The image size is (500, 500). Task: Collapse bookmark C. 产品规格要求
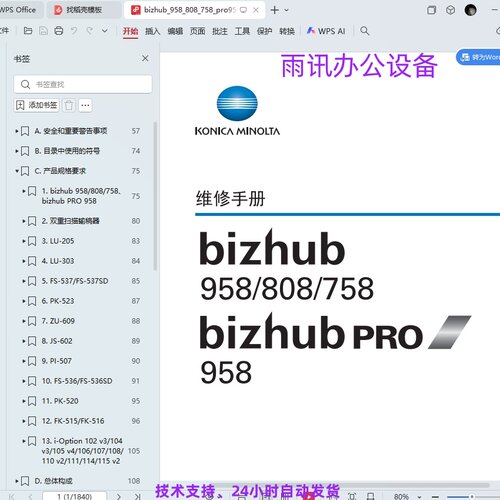point(17,171)
